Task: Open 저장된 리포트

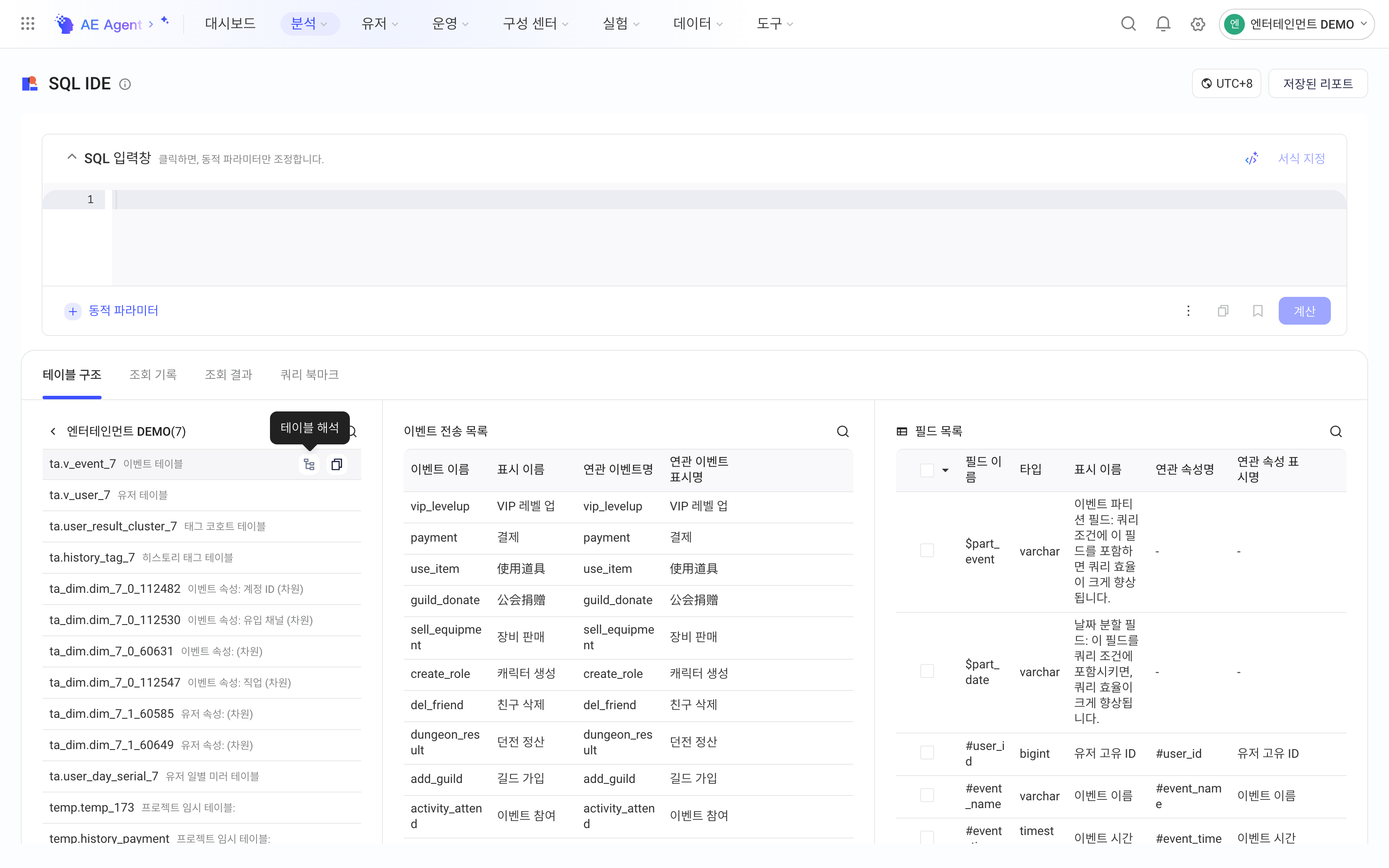Action: [x=1317, y=84]
